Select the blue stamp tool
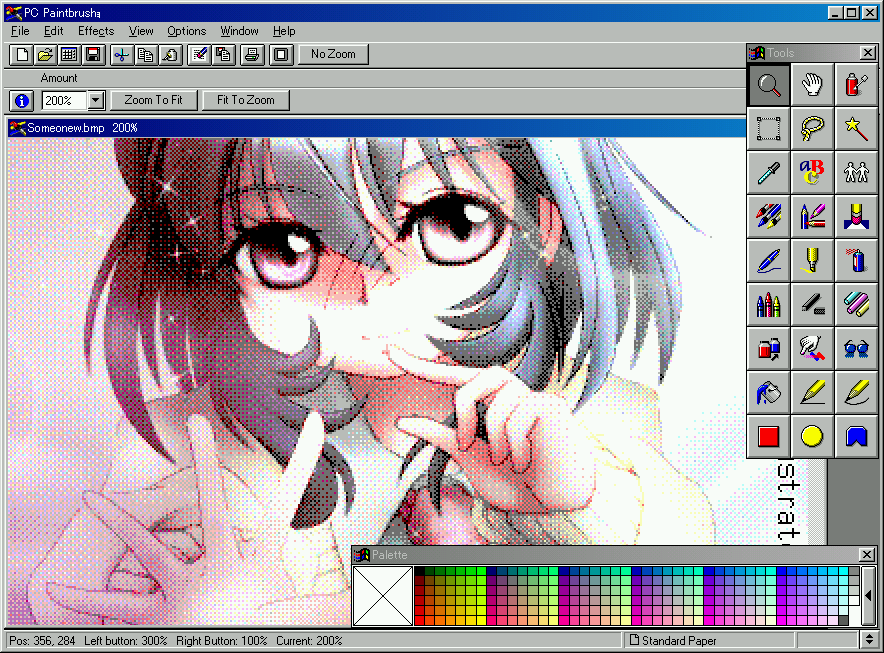 click(x=856, y=217)
